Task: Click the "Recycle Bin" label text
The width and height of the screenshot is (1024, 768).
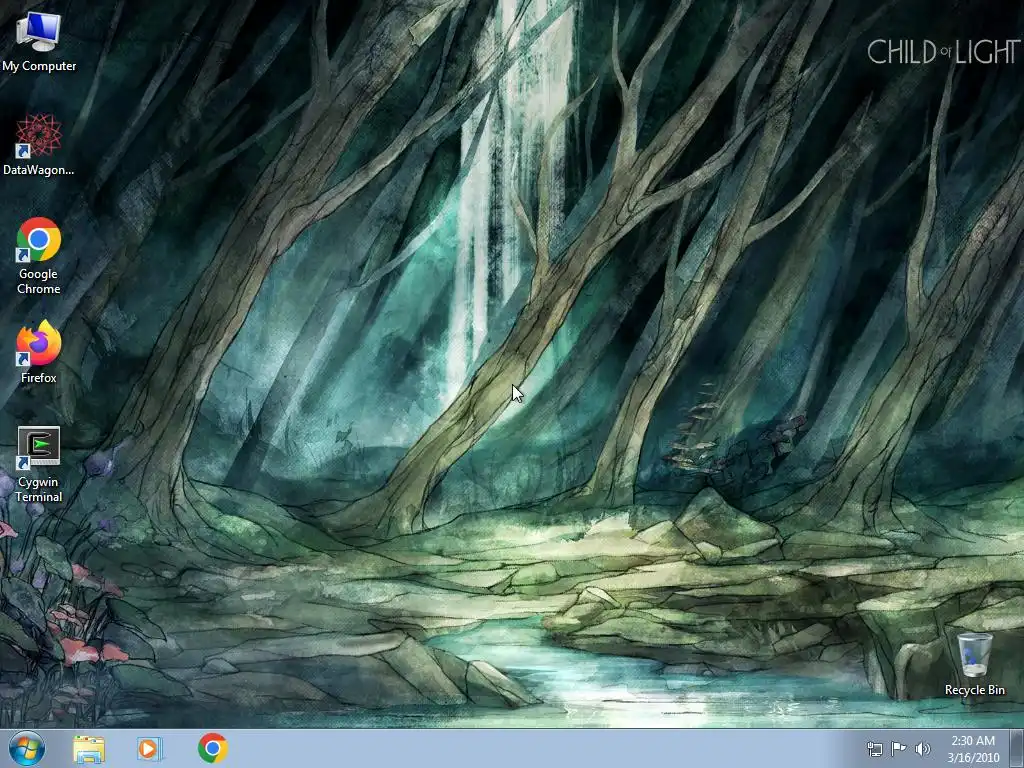Action: point(974,690)
